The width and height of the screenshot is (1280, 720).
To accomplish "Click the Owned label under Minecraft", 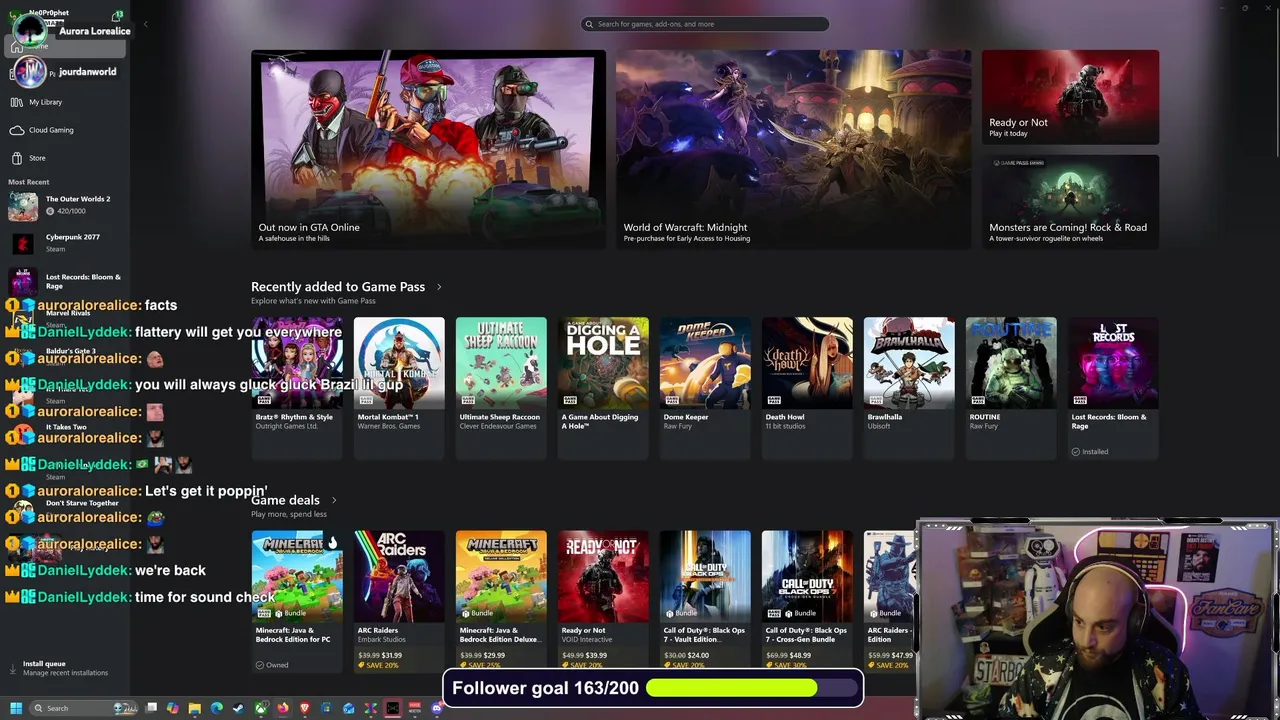I will (x=272, y=665).
